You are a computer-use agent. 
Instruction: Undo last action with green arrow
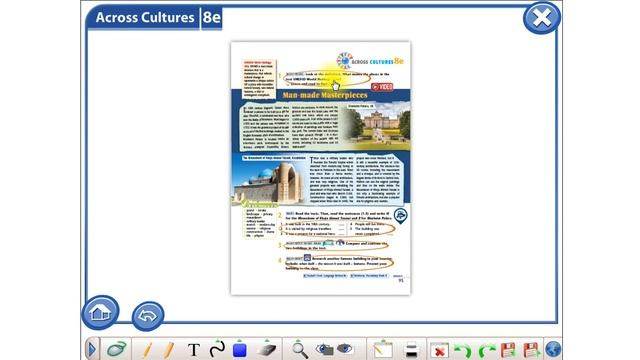(463, 350)
